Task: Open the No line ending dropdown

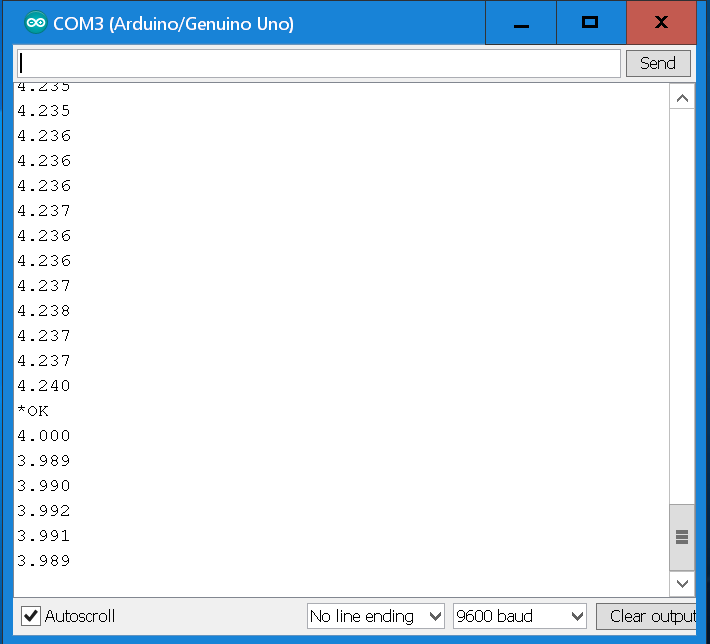Action: click(375, 616)
